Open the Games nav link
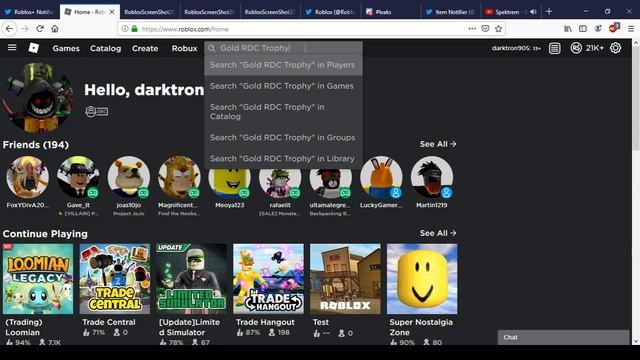This screenshot has width=640, height=360. click(66, 48)
